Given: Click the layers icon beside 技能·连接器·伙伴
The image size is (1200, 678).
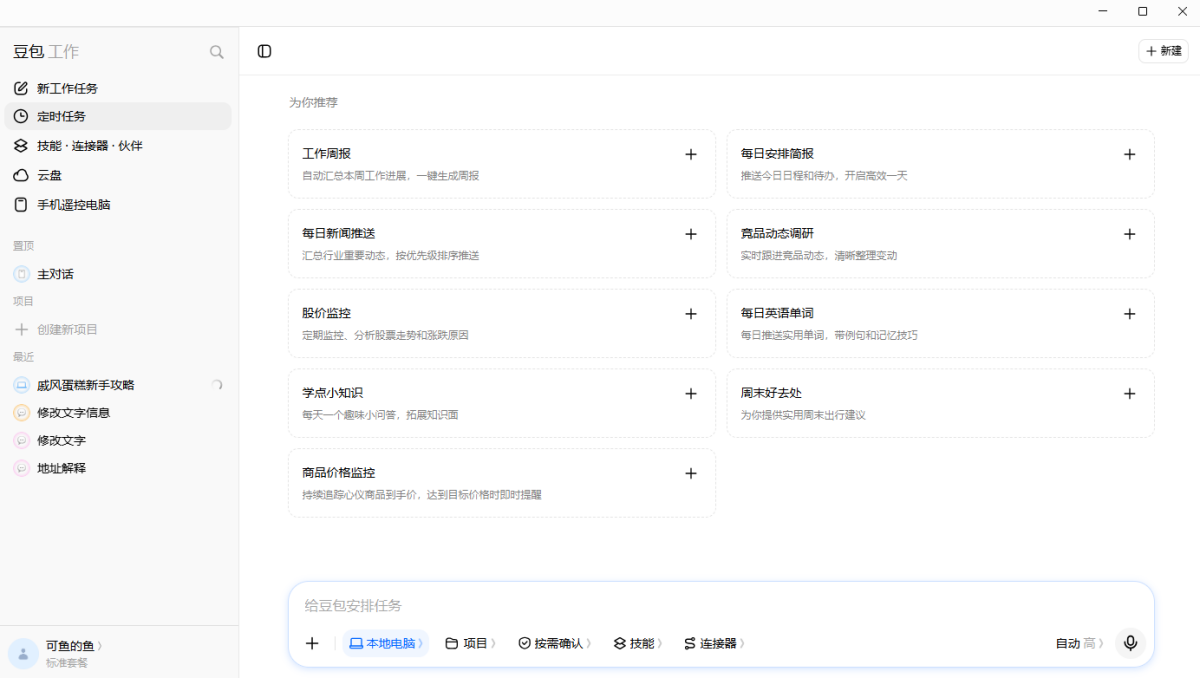Looking at the screenshot, I should click(x=21, y=146).
